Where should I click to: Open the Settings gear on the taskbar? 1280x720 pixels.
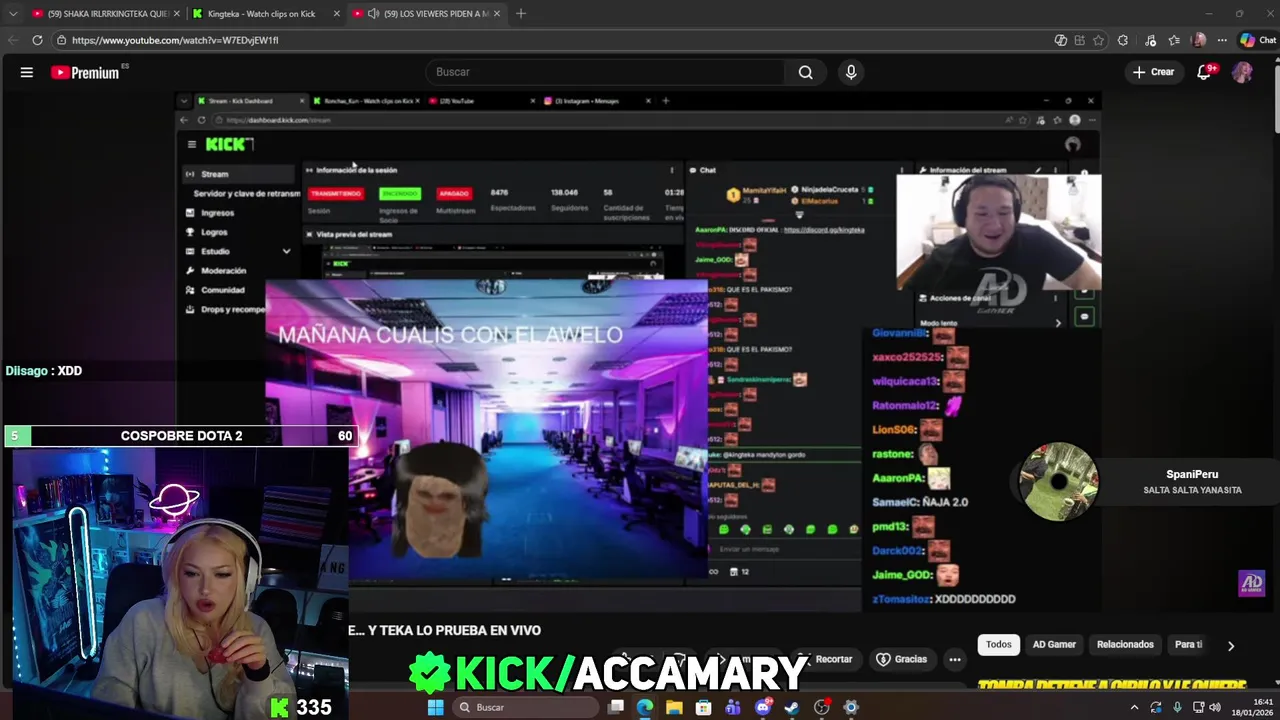click(x=851, y=707)
